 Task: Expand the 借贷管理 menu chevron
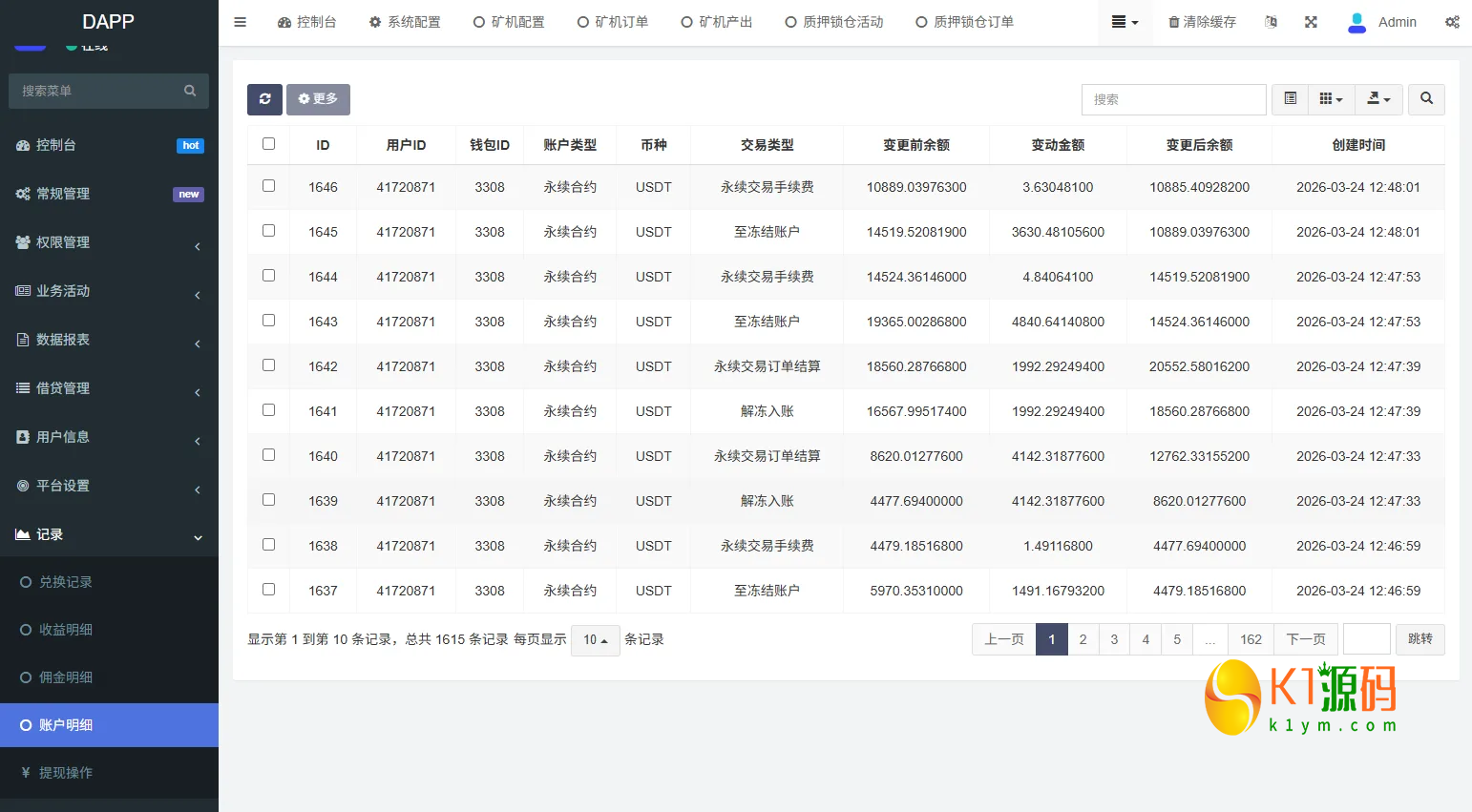coord(198,392)
